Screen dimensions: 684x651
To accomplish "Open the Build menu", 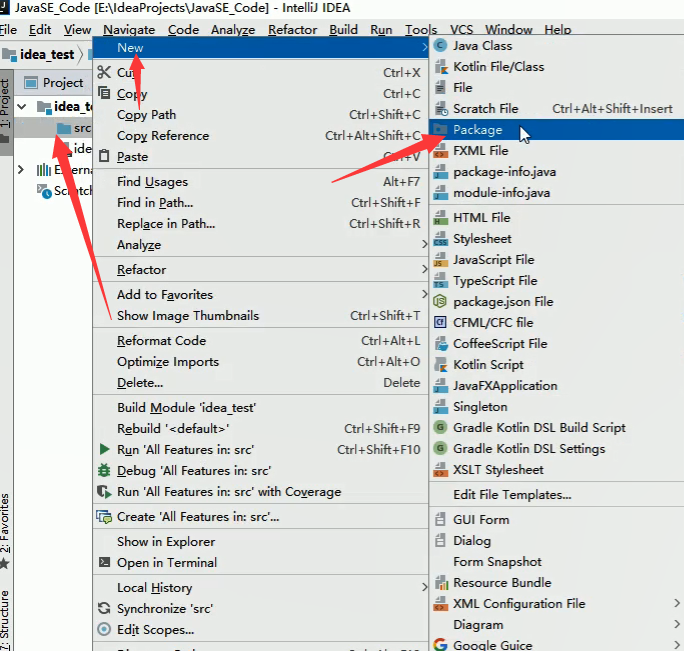I will tap(343, 30).
